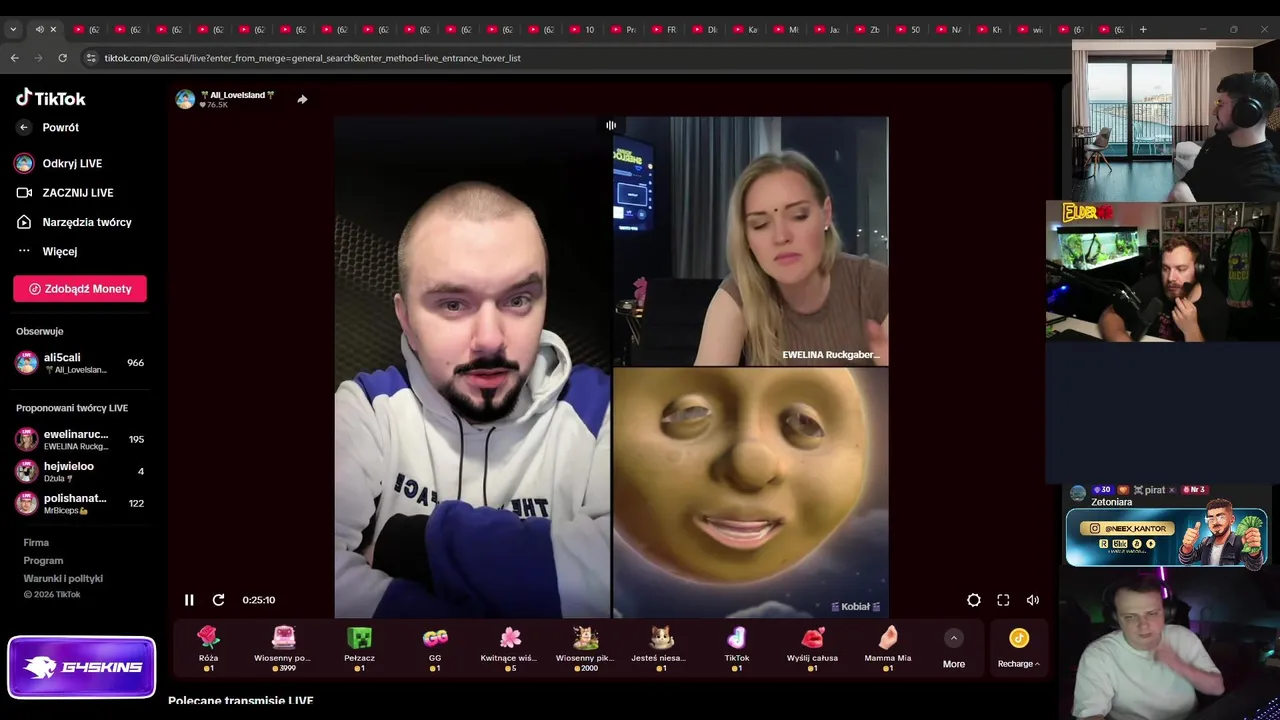This screenshot has width=1280, height=720.
Task: Open suggested LIVE creator hejwieloo
Action: click(x=80, y=472)
